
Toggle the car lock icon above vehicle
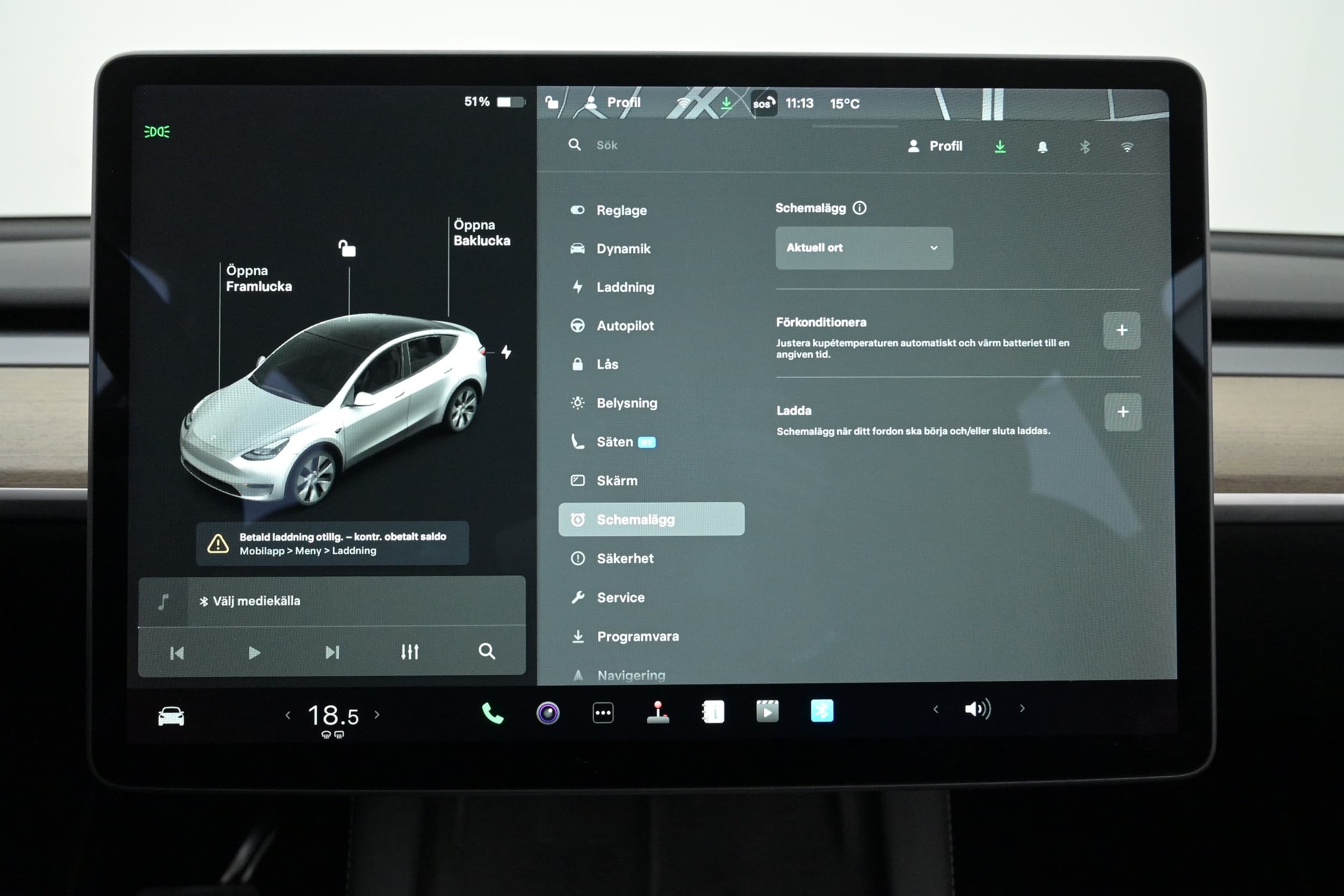347,248
